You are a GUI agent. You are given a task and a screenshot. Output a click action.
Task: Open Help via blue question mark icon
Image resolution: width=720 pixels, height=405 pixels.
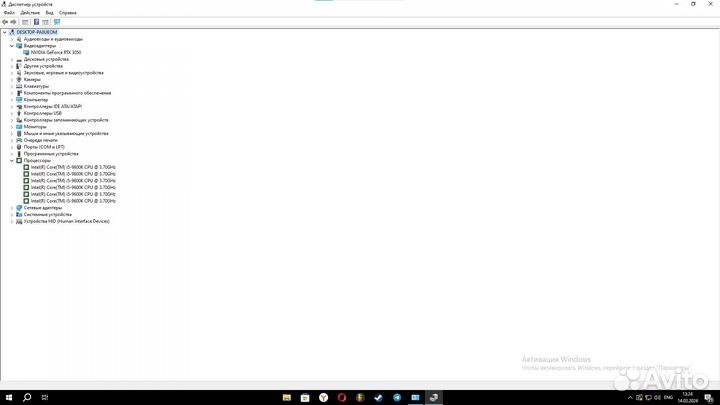coord(36,22)
